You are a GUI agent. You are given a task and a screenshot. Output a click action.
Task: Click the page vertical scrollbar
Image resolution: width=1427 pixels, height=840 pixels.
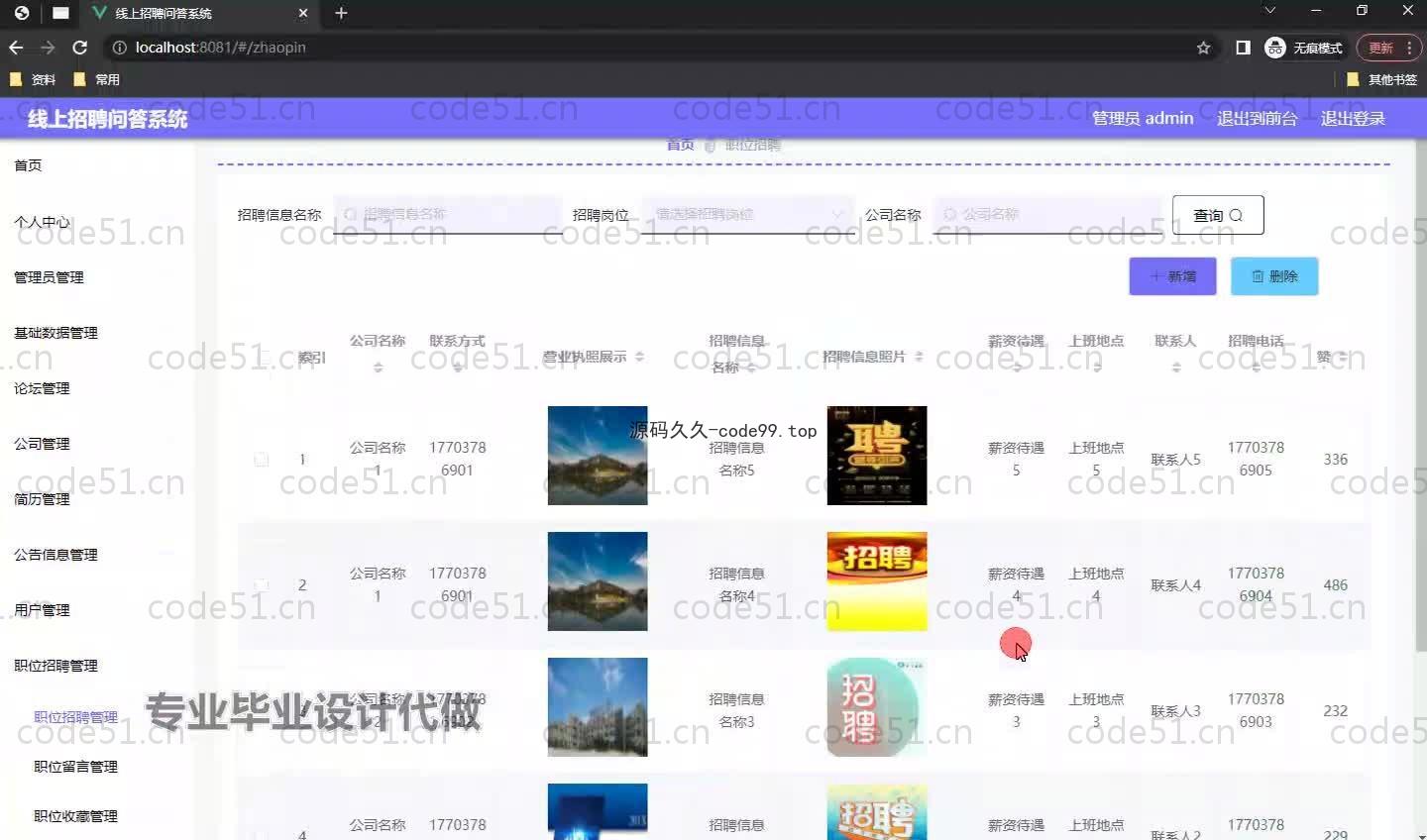click(1422, 396)
